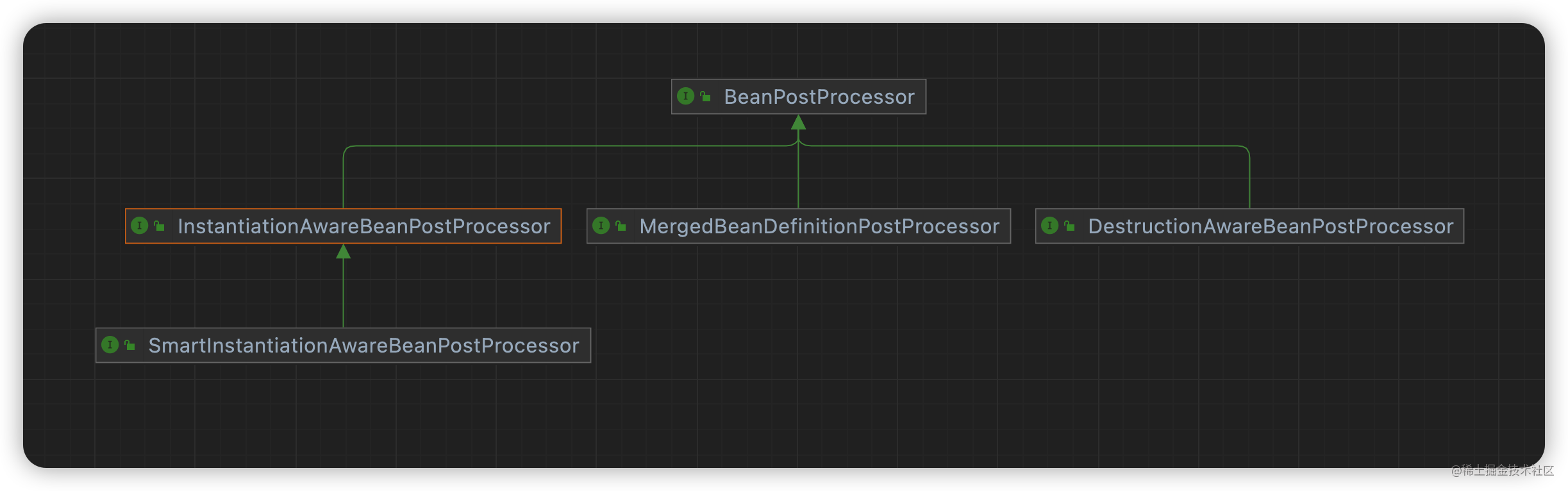Click interface icon of MergedBeanDefinitionPostProcessor
Screen dimensions: 1568x491
pyautogui.click(x=601, y=226)
